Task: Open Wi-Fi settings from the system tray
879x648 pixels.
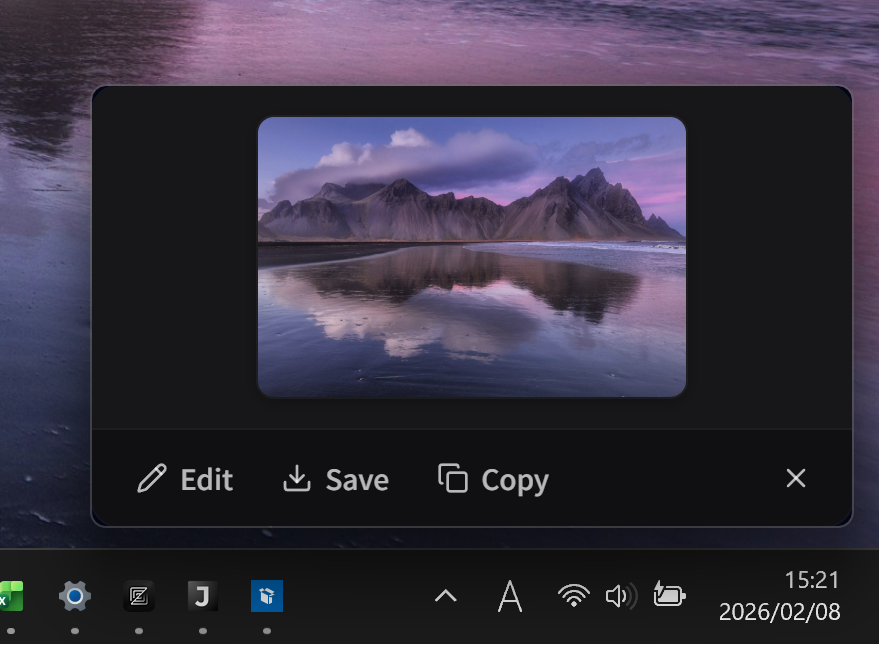Action: pyautogui.click(x=572, y=595)
